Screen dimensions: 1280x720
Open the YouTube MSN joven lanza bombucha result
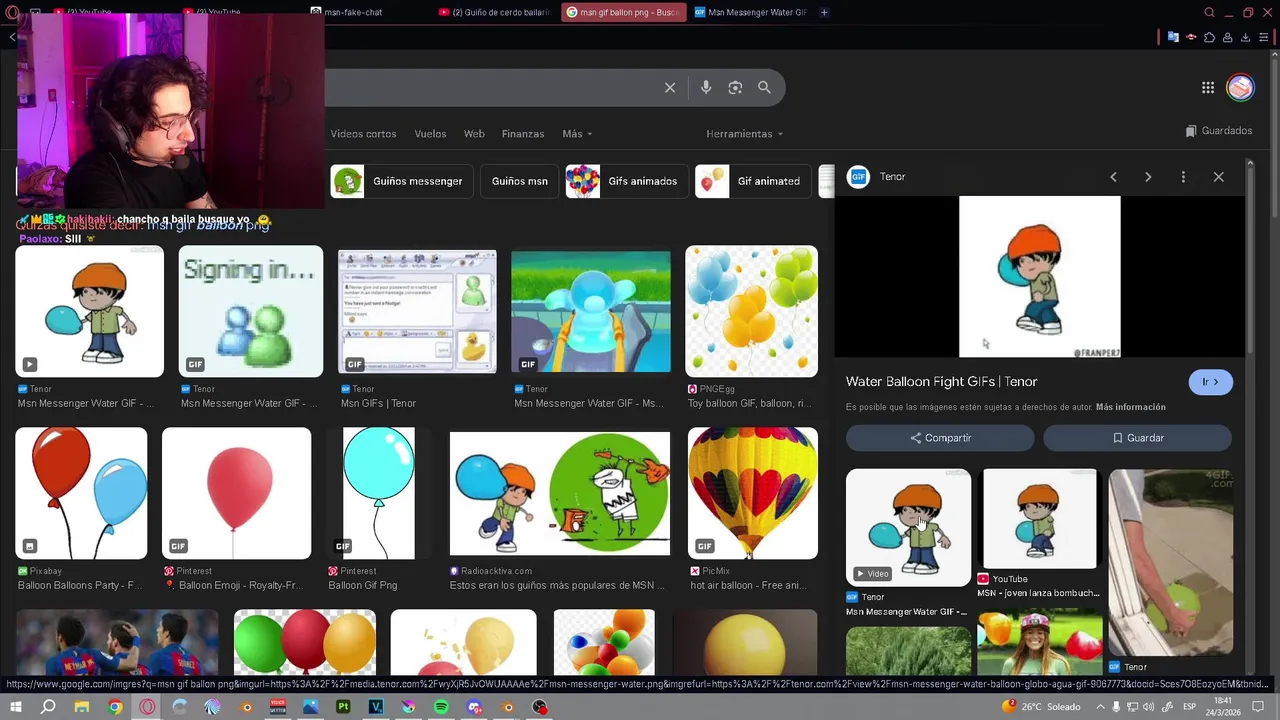[x=1039, y=534]
